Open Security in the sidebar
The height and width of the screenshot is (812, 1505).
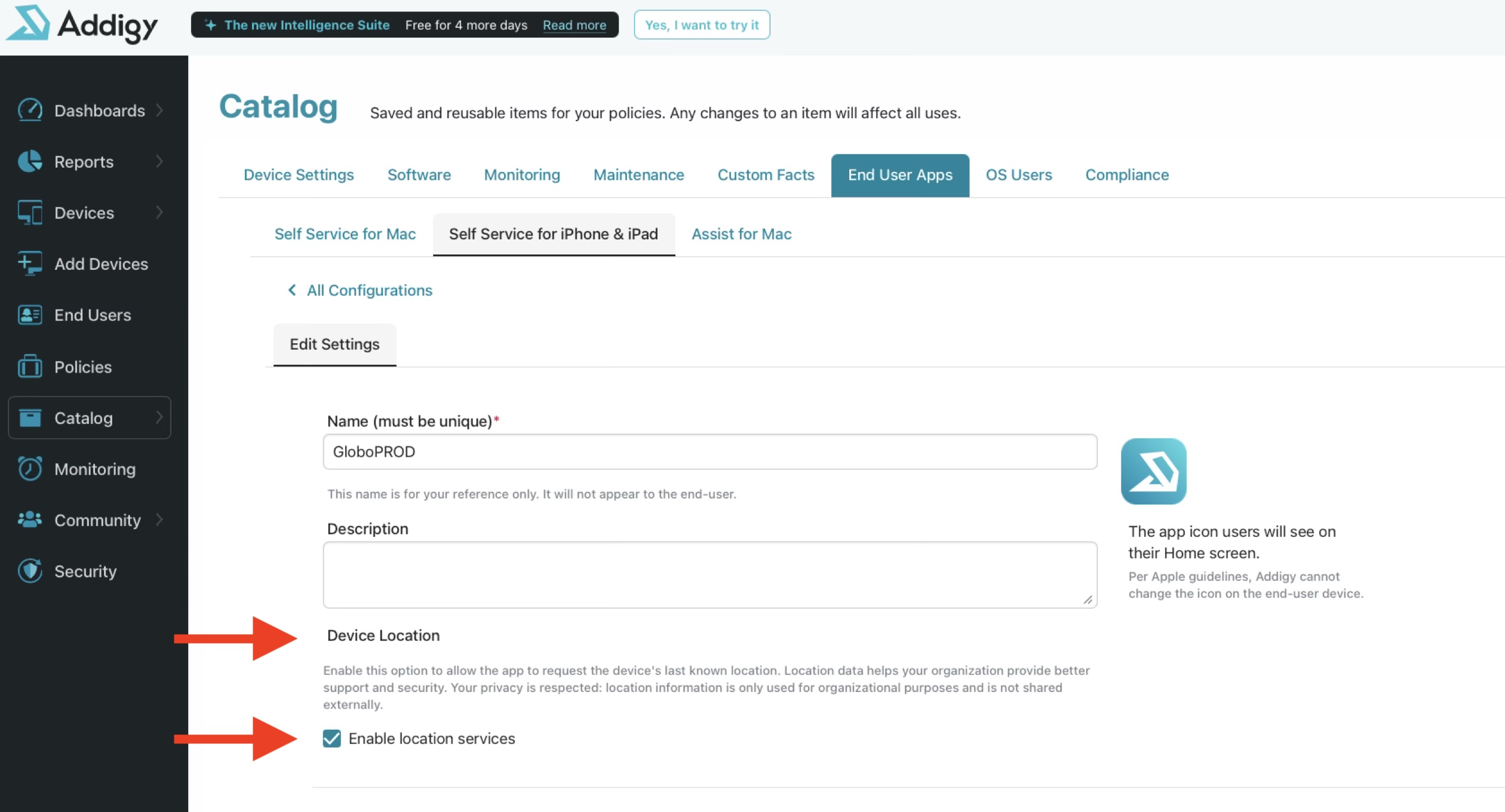[x=85, y=571]
